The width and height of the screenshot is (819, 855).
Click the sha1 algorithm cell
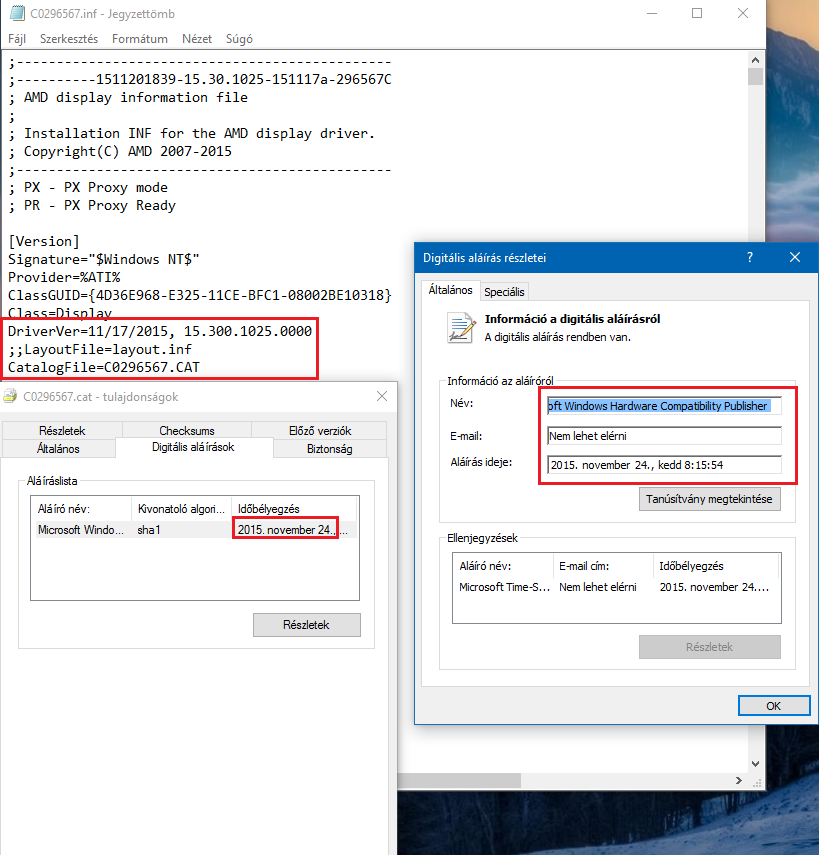[149, 529]
